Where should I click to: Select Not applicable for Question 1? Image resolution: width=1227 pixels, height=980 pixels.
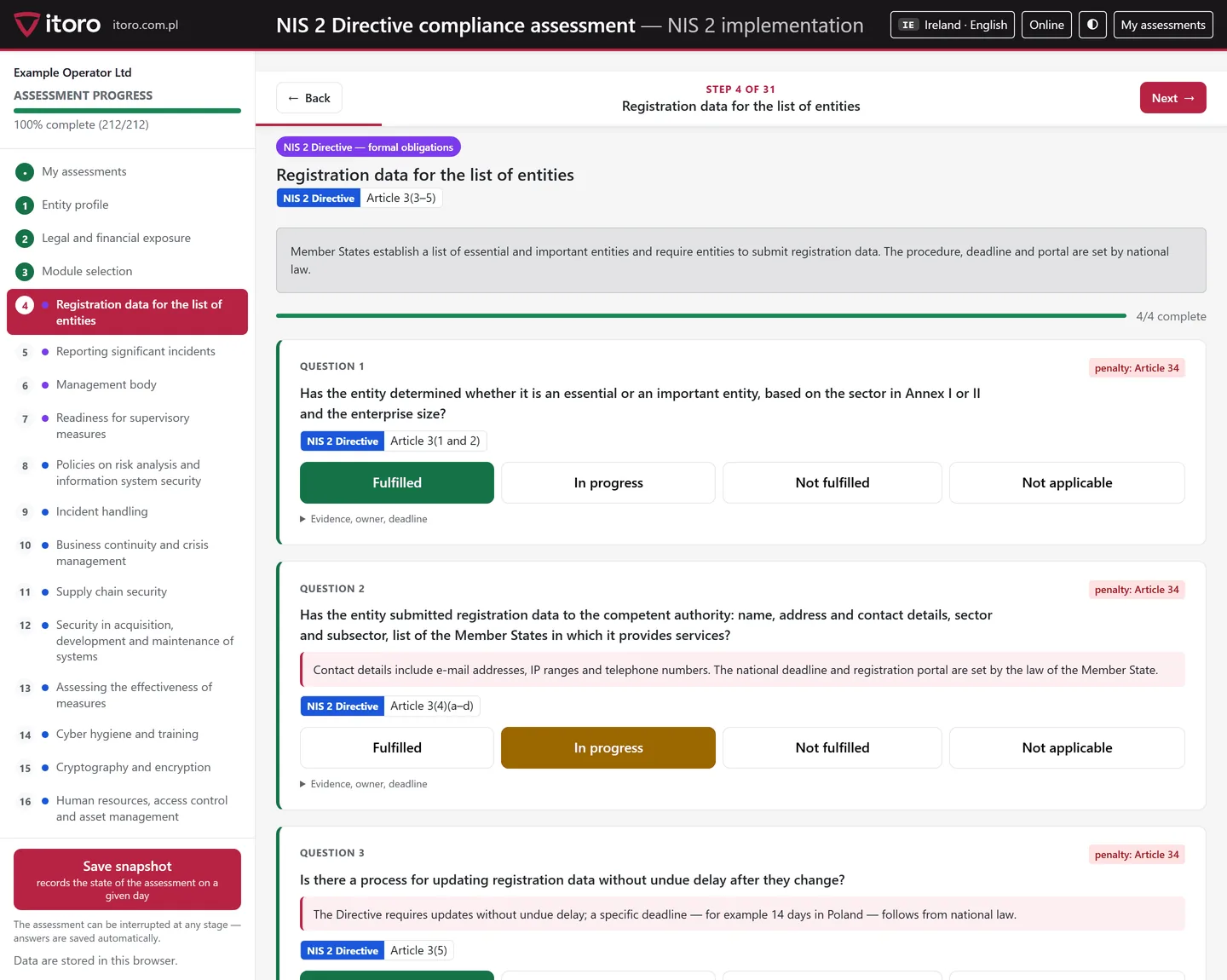[x=1067, y=482]
